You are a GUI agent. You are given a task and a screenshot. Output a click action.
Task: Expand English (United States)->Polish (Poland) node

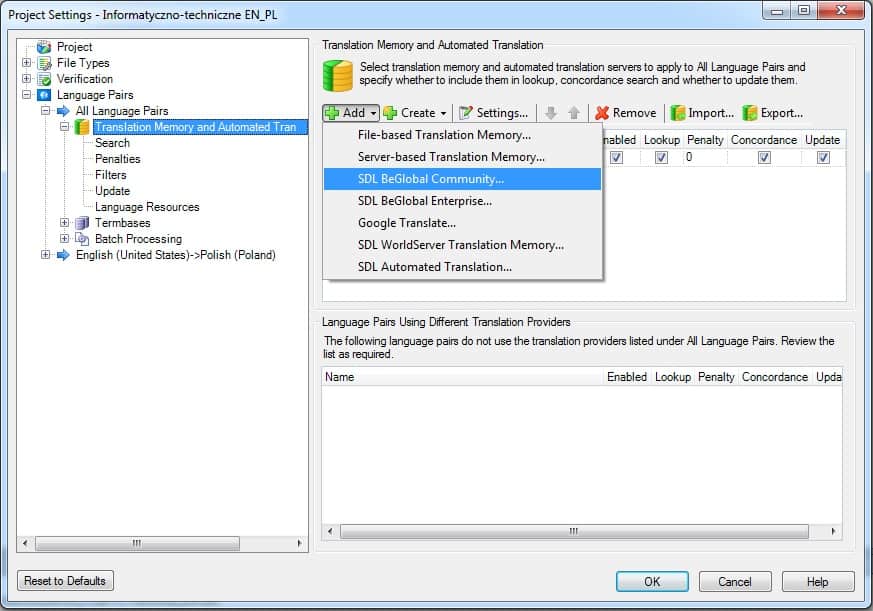[46, 255]
